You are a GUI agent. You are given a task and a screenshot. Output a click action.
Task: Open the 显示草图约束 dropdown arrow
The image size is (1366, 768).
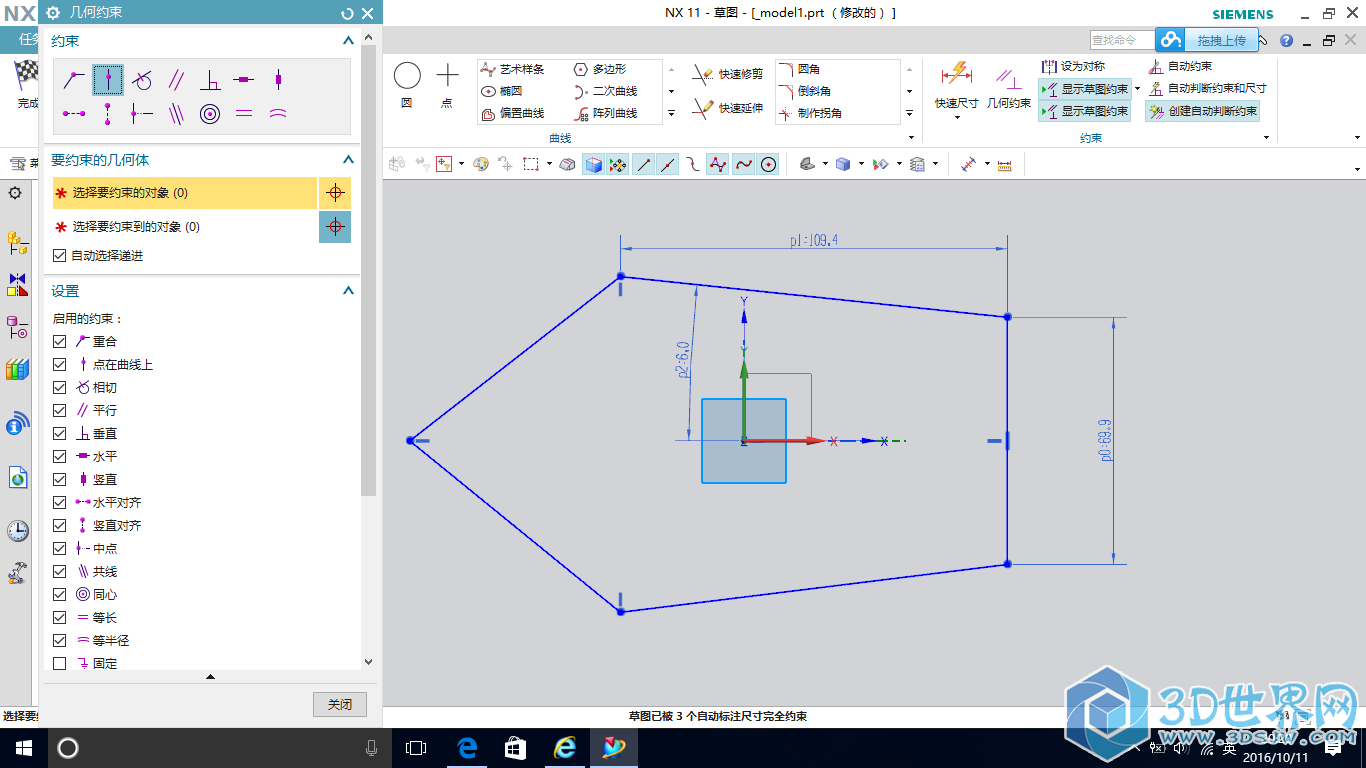coord(1137,89)
